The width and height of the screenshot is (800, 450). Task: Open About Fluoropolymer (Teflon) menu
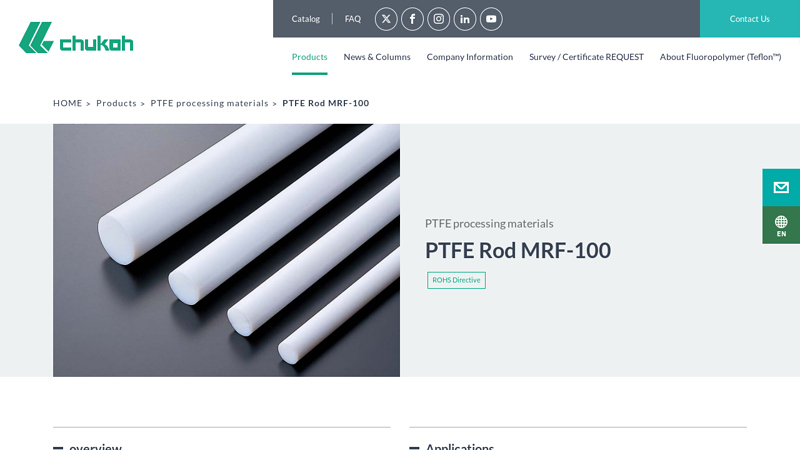coord(720,57)
